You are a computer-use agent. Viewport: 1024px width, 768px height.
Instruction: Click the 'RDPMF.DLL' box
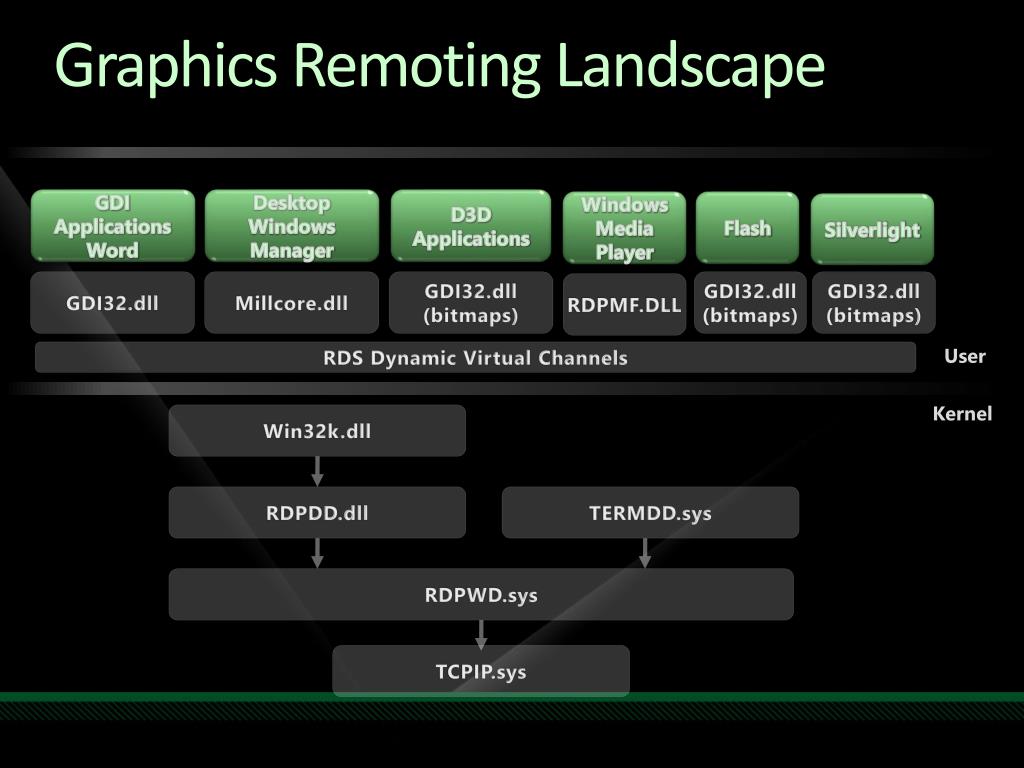[624, 304]
